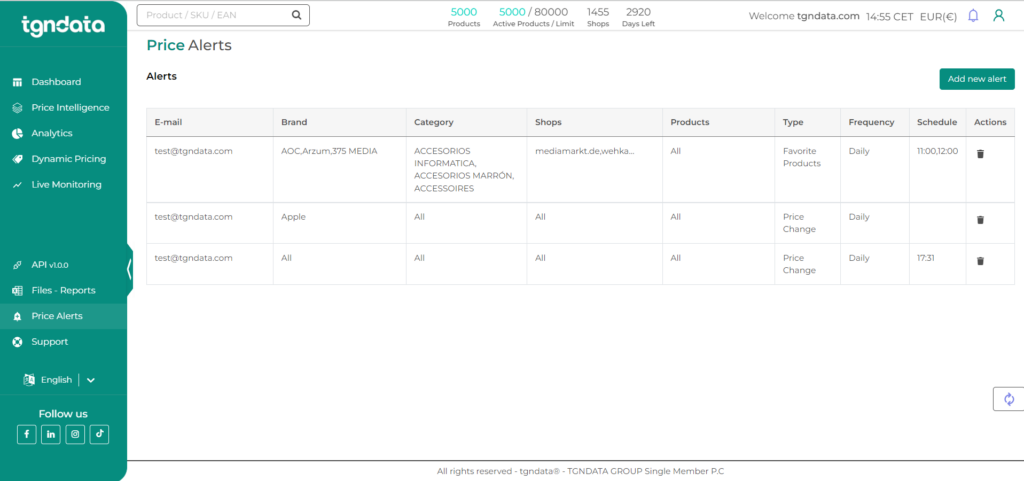Viewport: 1024px width, 481px height.
Task: Collapse the sidebar using arrow handle
Action: coord(129,269)
